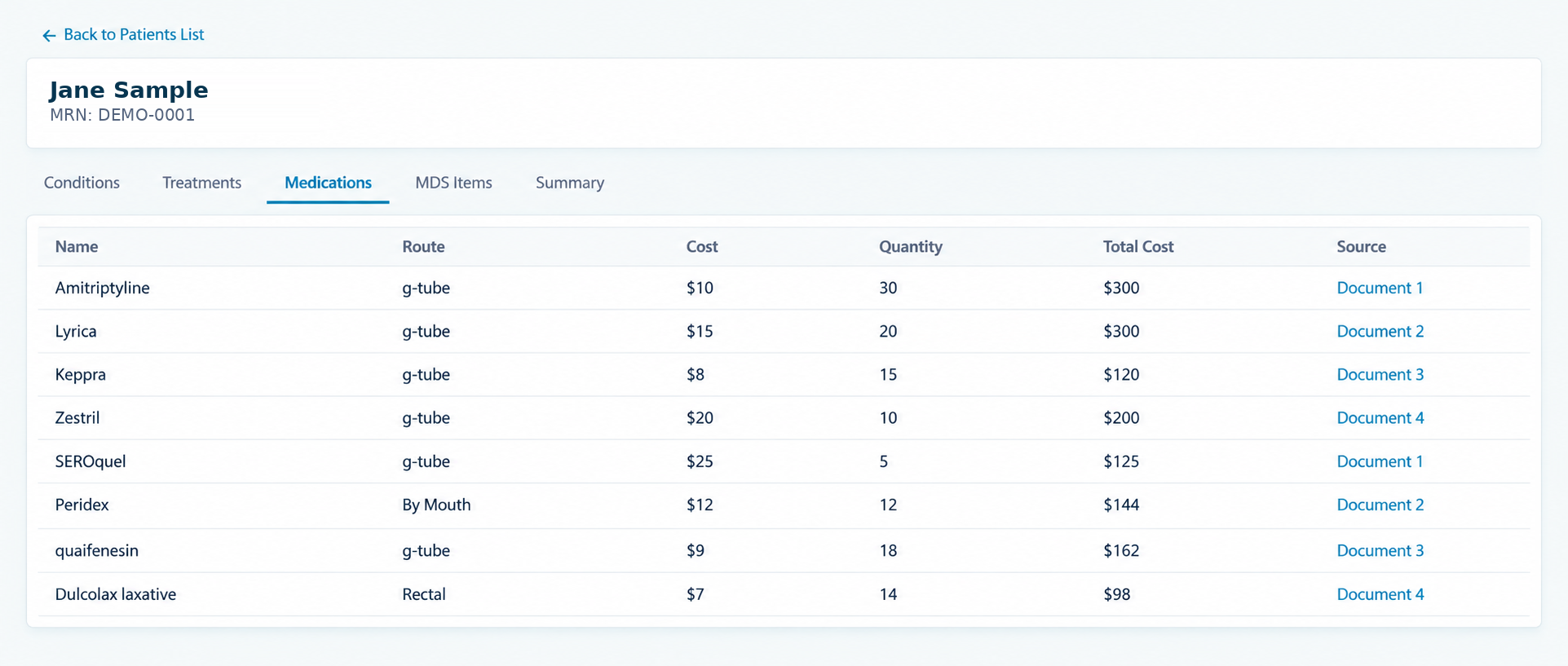The height and width of the screenshot is (666, 1568).
Task: Click the By Mouth route value
Action: point(436,505)
